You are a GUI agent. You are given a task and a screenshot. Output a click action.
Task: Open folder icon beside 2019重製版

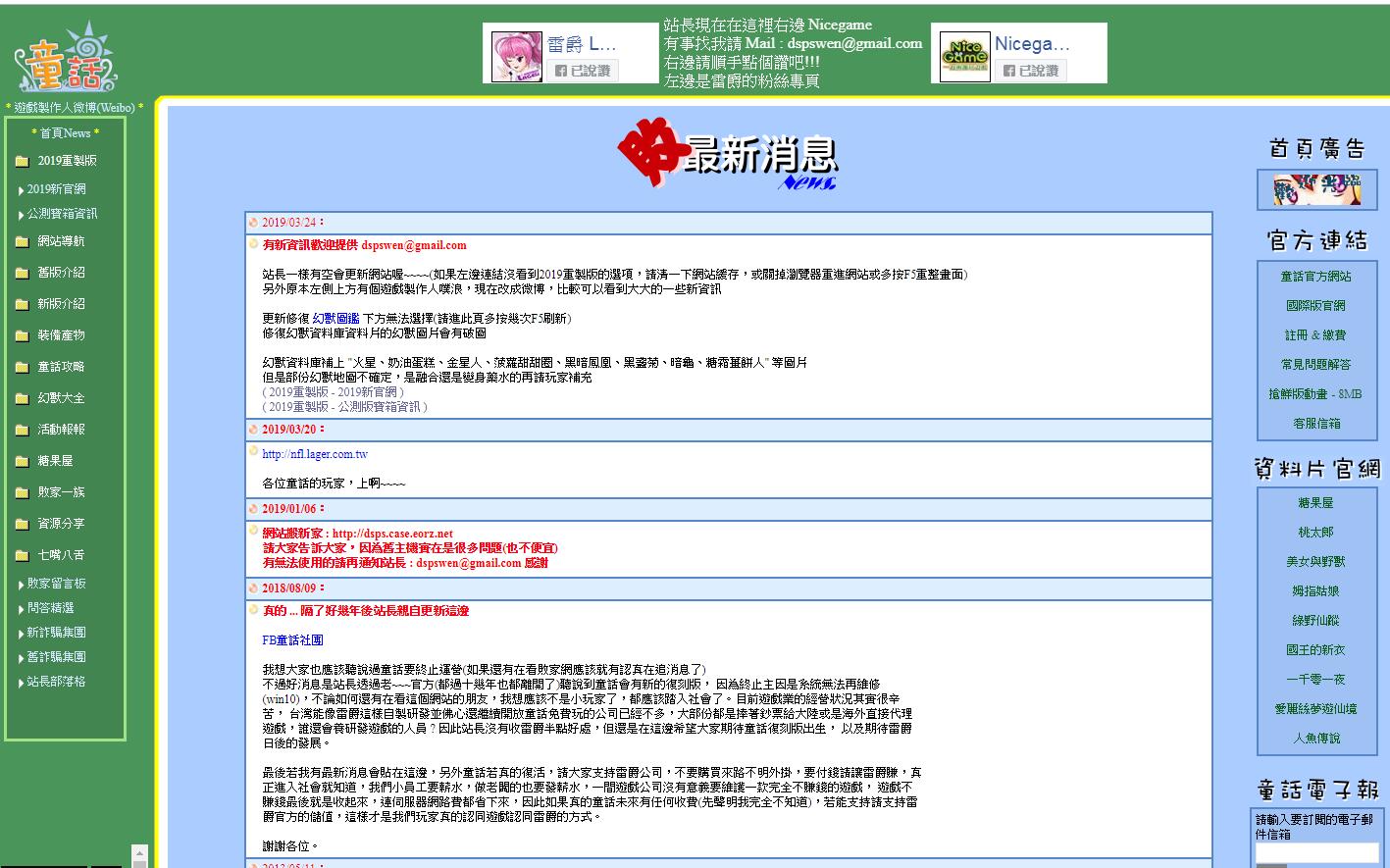[x=22, y=162]
